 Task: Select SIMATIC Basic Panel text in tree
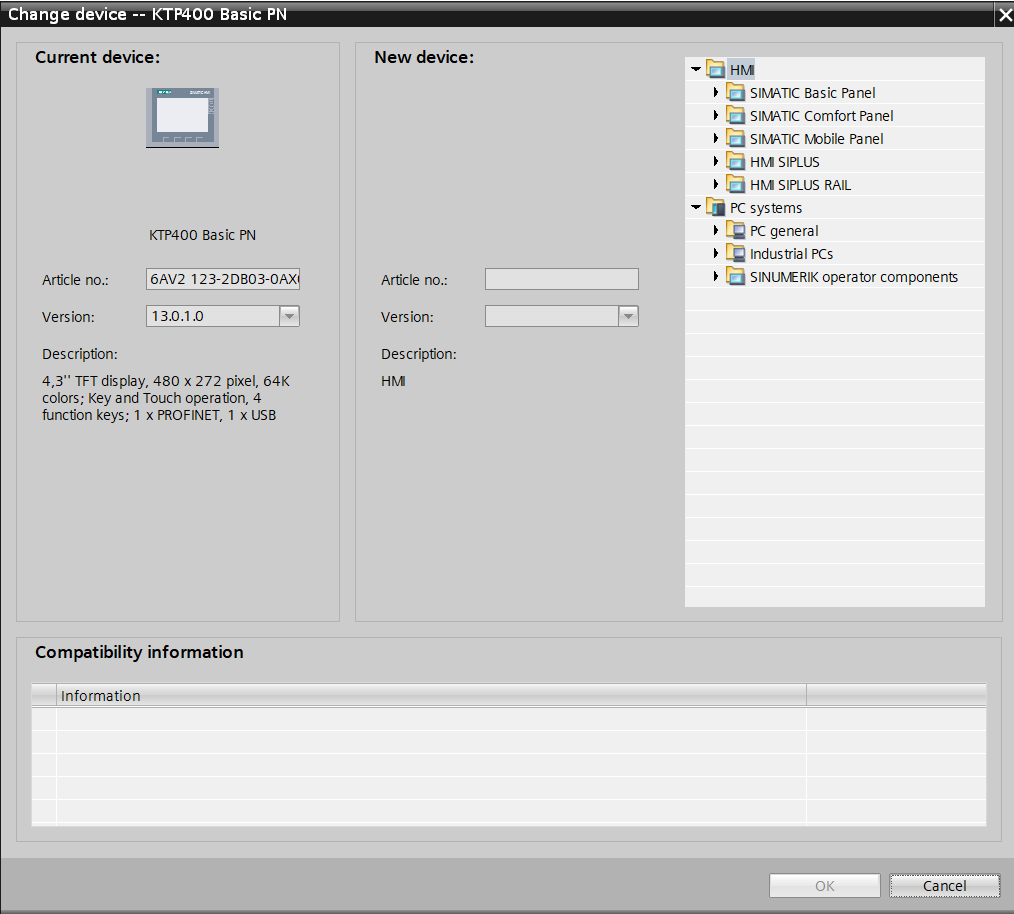(812, 93)
